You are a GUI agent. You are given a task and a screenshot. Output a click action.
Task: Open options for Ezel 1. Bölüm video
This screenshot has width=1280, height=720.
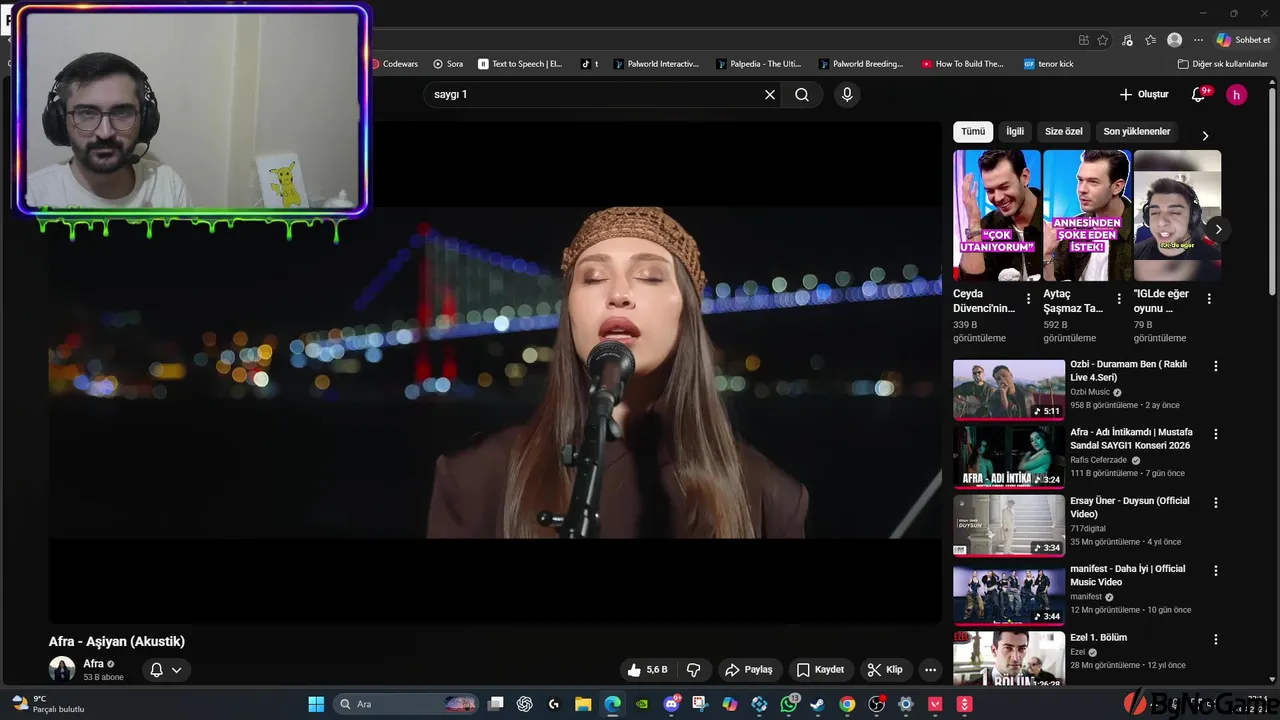click(x=1216, y=639)
